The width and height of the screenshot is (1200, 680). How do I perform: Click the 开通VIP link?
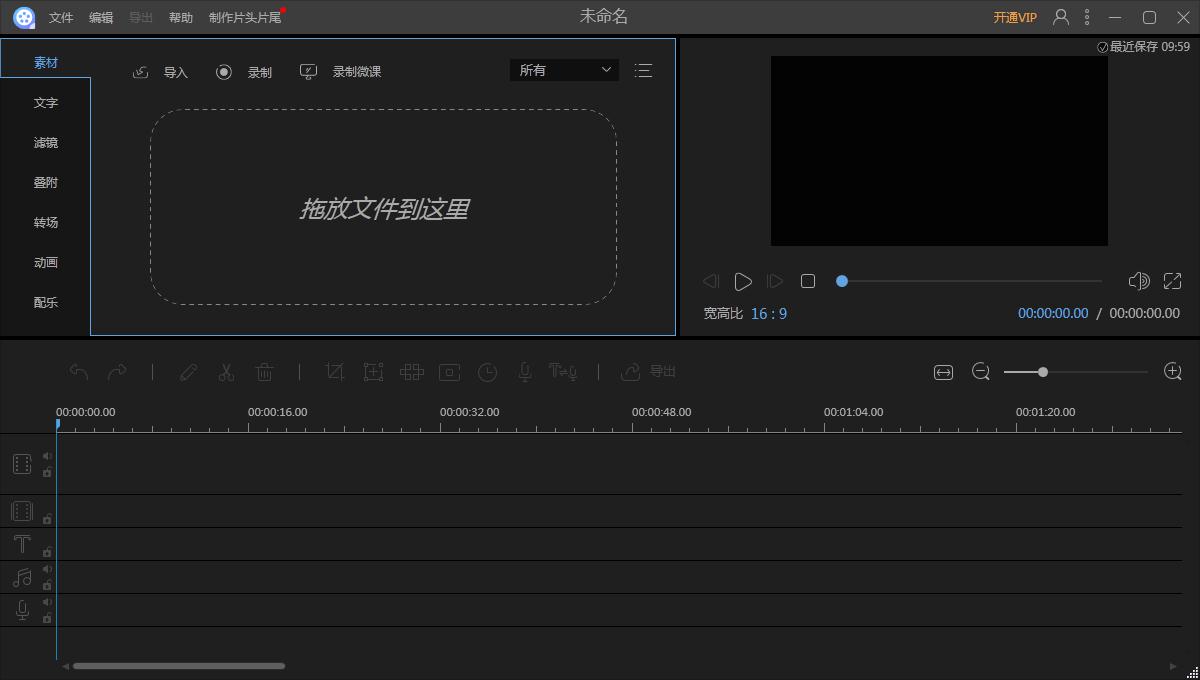(1012, 16)
